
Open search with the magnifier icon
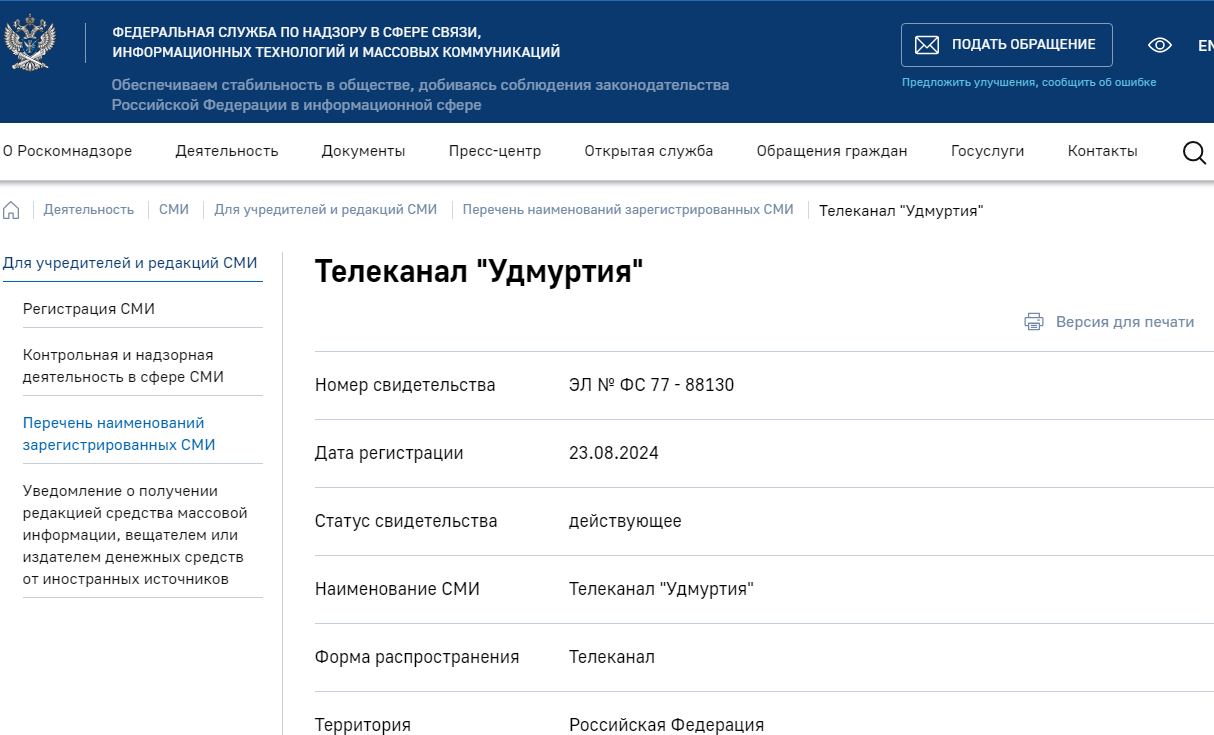[x=1194, y=152]
